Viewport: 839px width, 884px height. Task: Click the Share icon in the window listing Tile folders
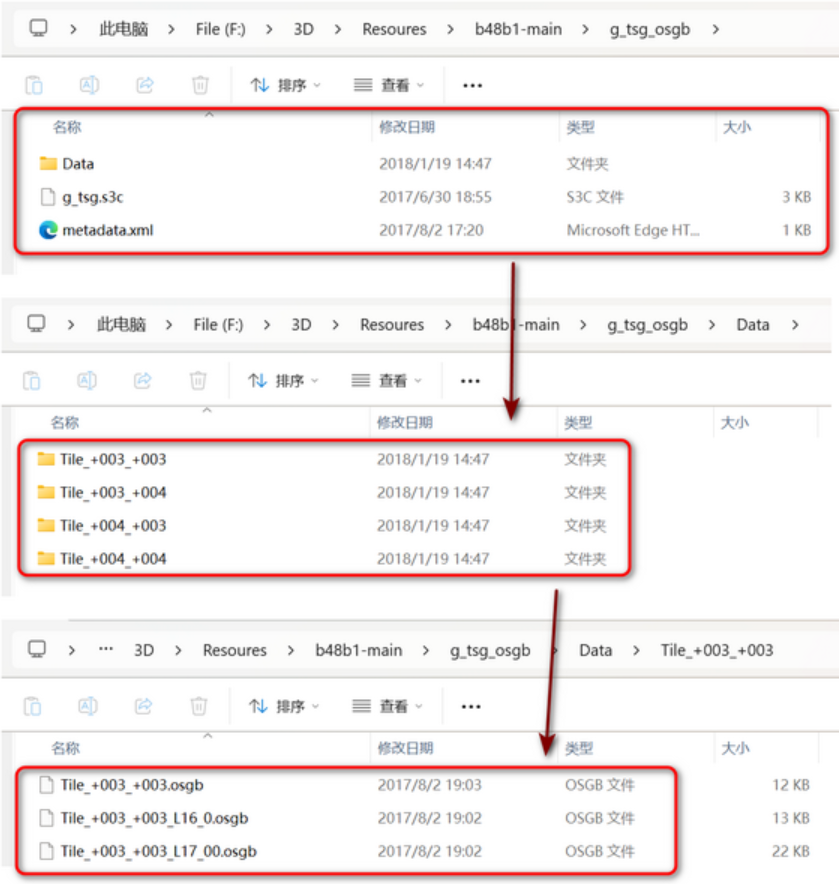click(x=143, y=381)
